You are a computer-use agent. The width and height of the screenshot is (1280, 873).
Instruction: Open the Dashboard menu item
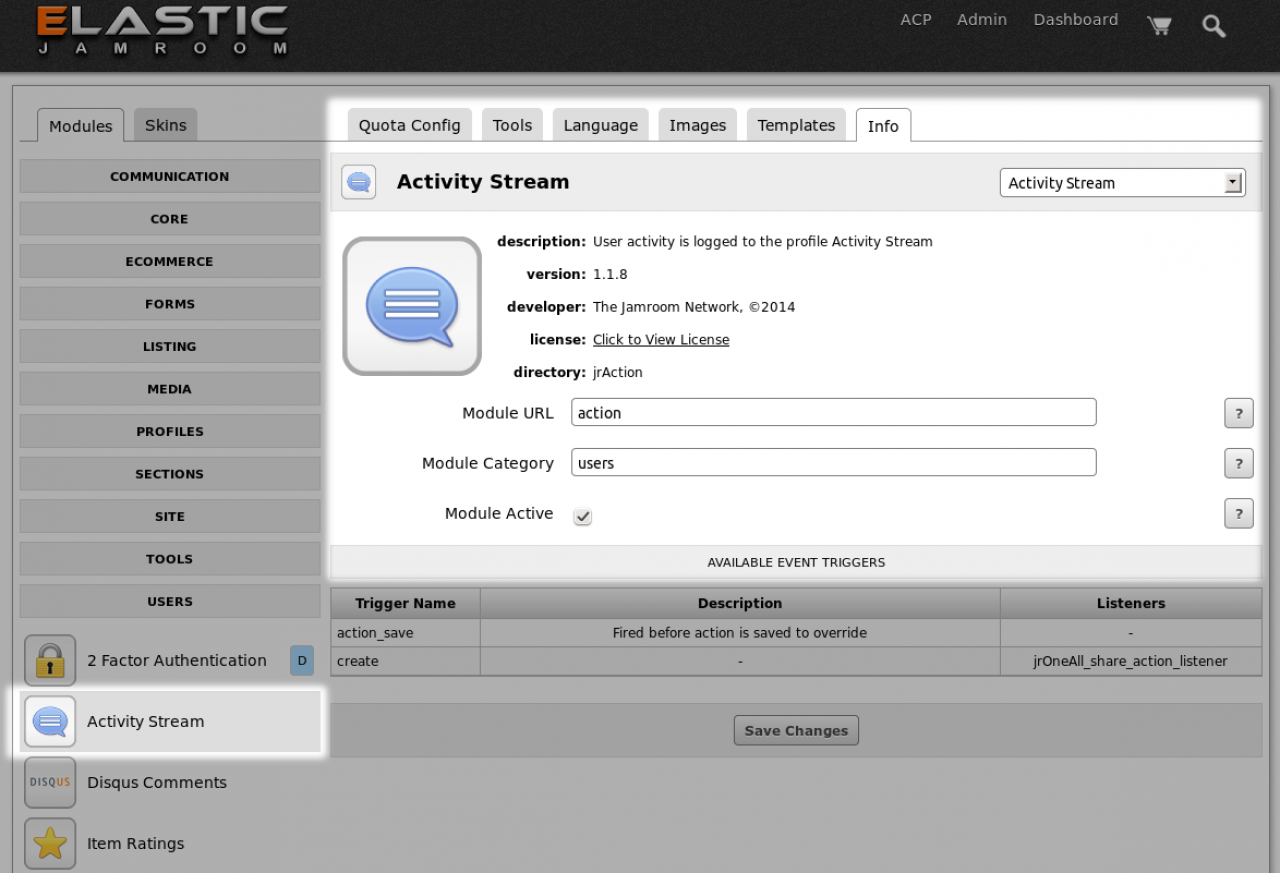(1075, 20)
